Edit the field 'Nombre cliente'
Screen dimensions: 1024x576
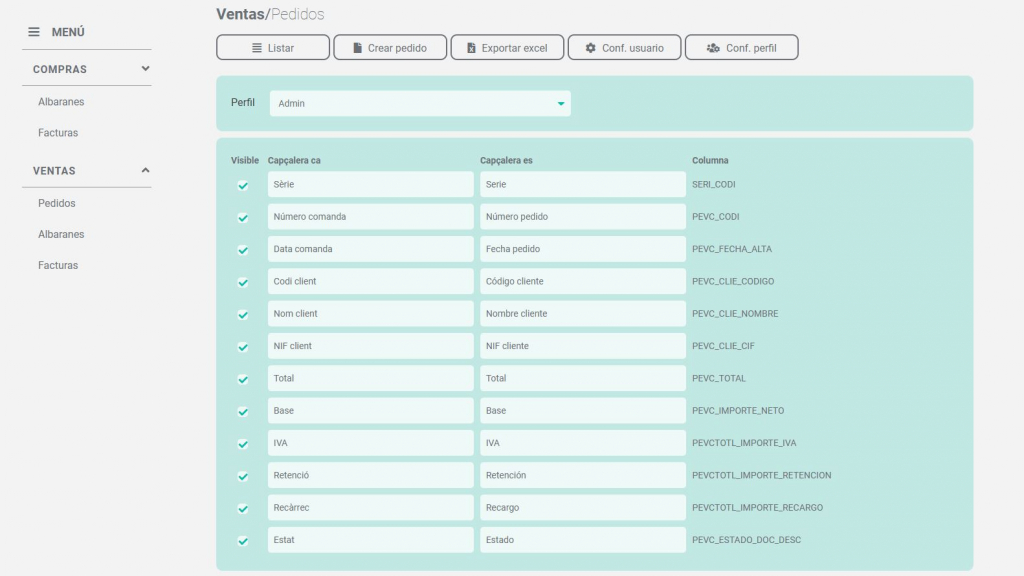pyautogui.click(x=583, y=313)
